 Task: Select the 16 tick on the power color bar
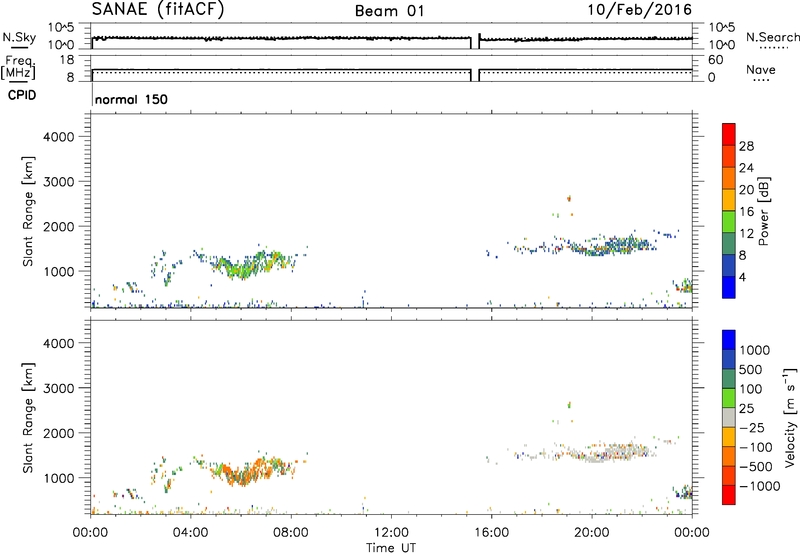pos(746,212)
